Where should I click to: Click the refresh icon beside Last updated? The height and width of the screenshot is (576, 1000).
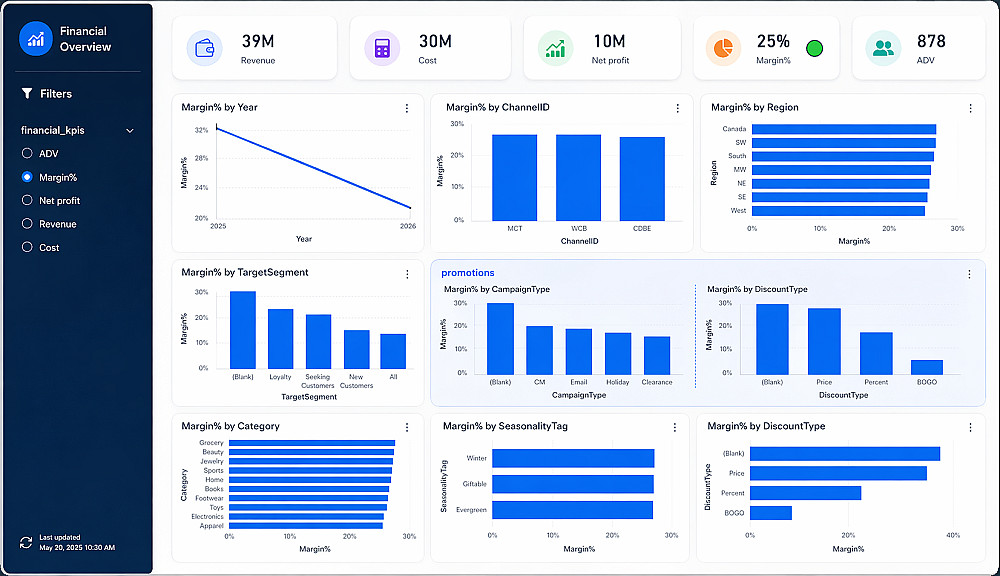26,542
